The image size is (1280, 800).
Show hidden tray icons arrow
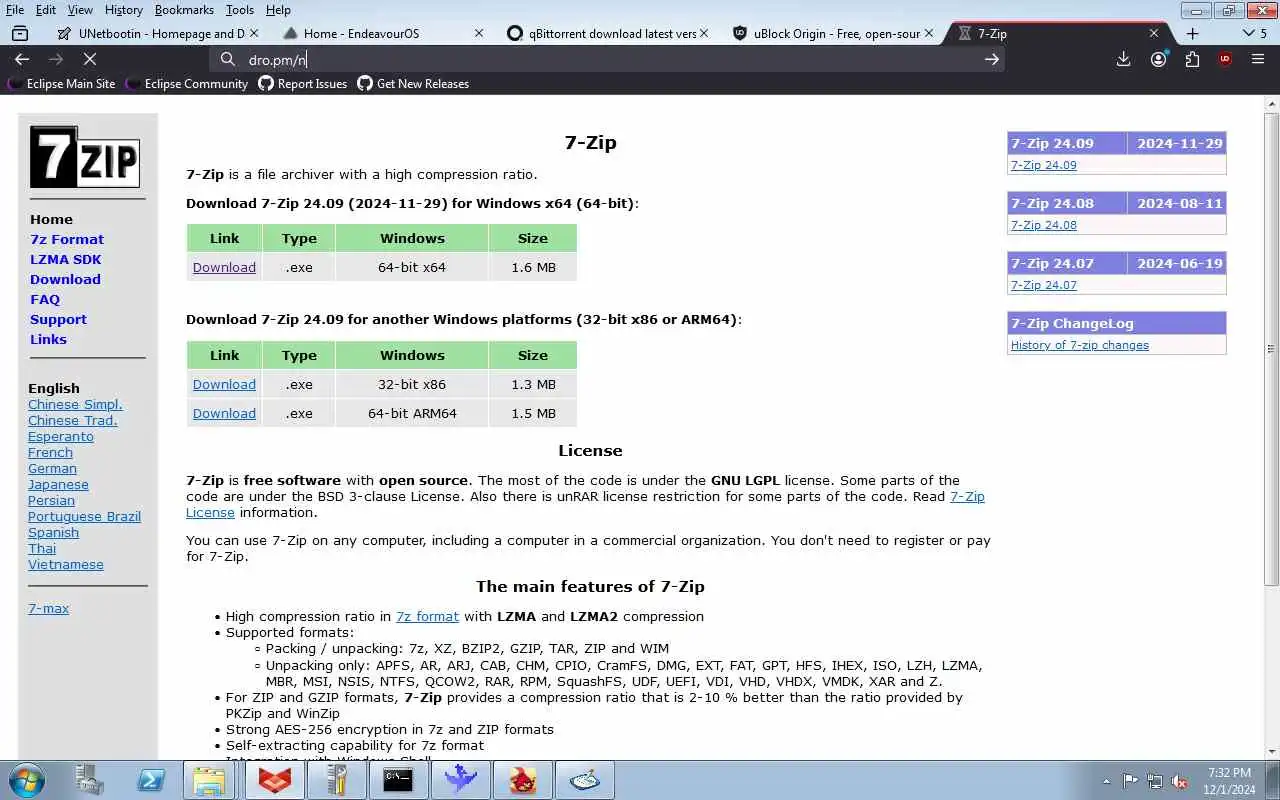(1106, 781)
